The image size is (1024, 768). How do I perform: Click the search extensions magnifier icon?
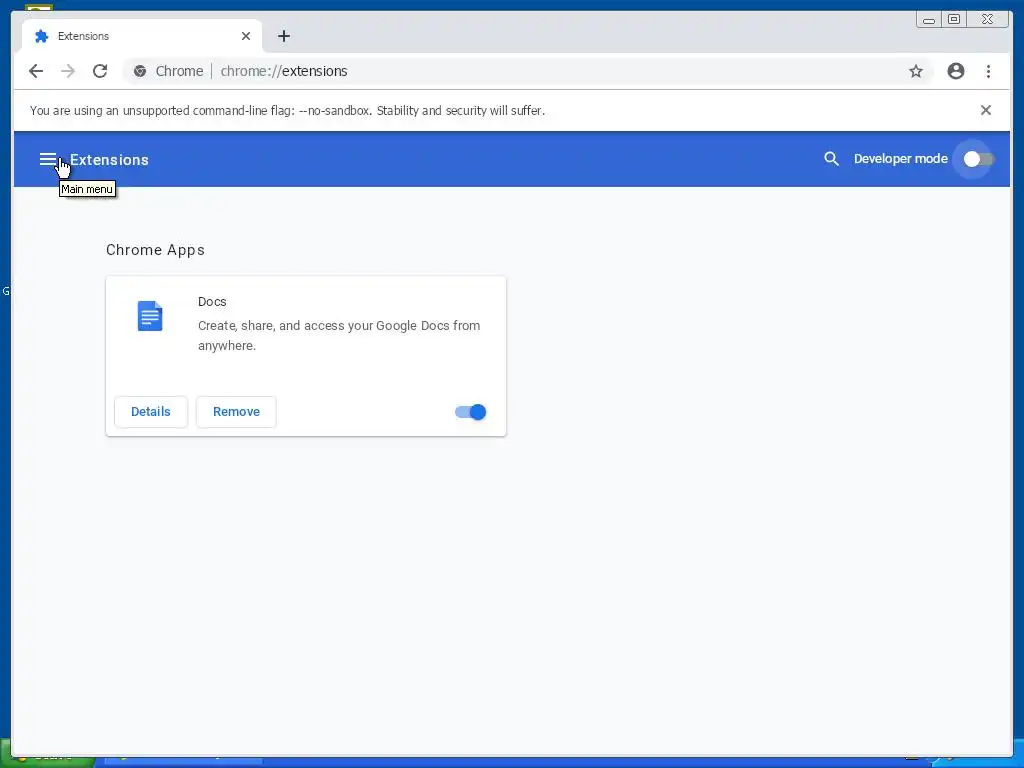(x=831, y=159)
